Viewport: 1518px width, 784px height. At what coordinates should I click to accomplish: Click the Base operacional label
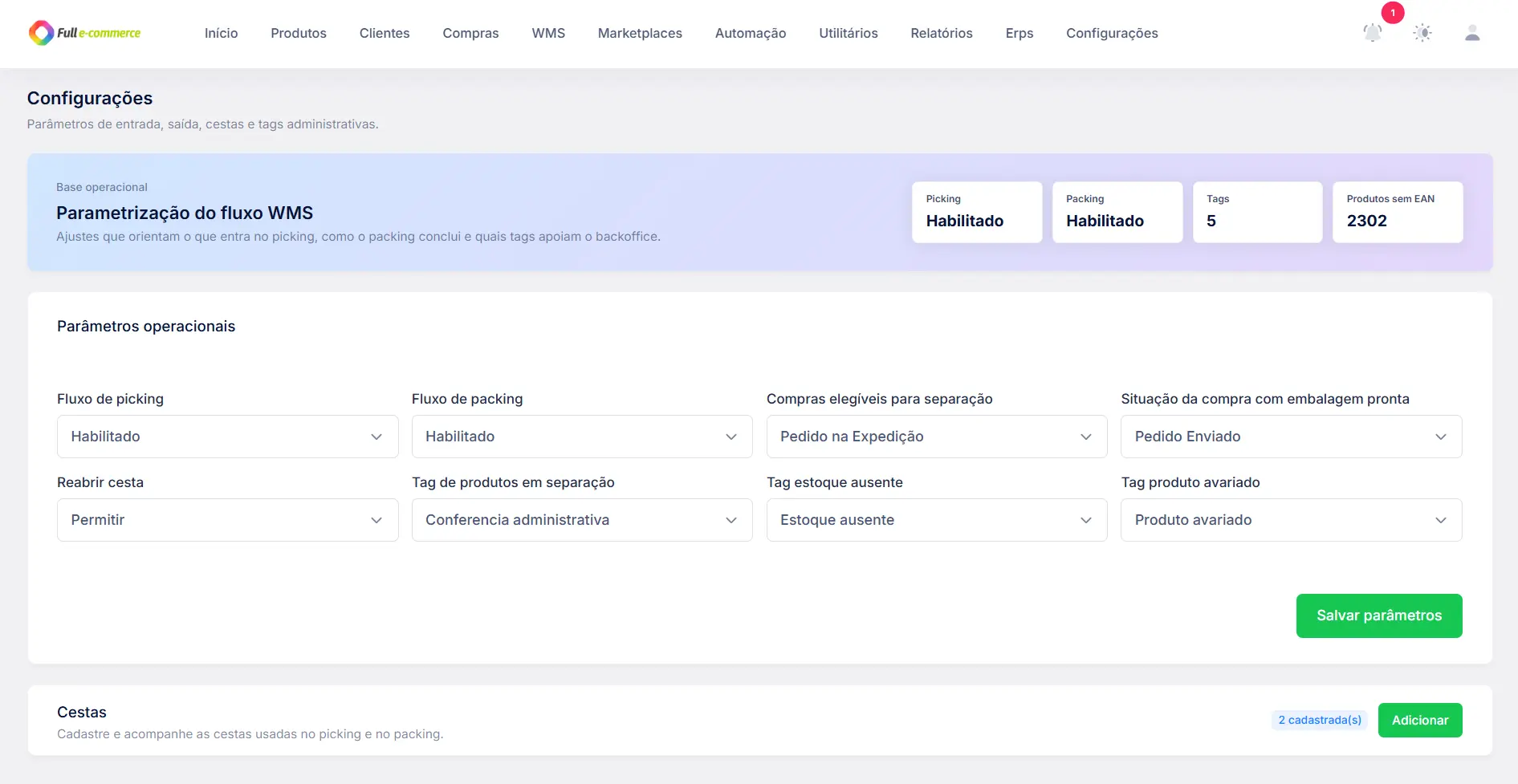102,187
